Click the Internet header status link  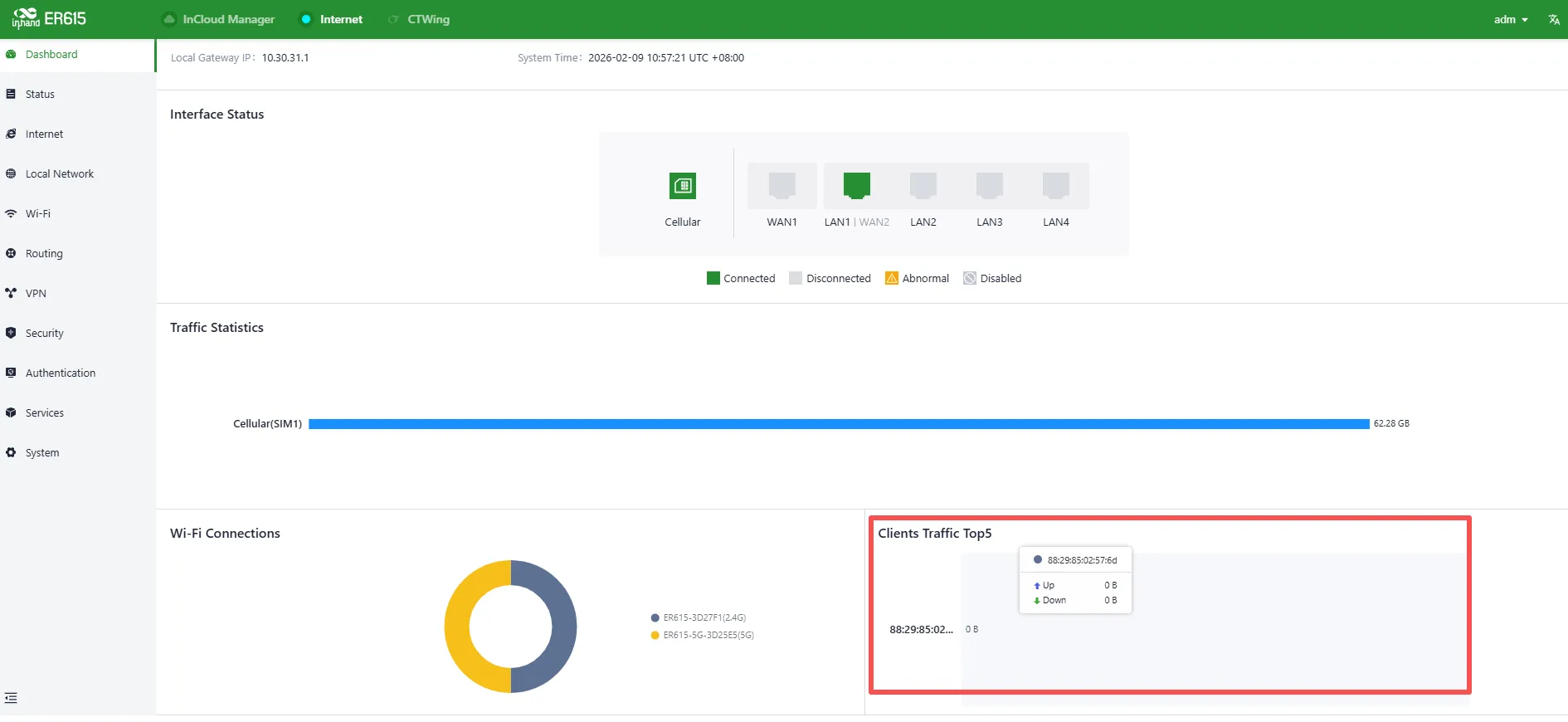341,19
